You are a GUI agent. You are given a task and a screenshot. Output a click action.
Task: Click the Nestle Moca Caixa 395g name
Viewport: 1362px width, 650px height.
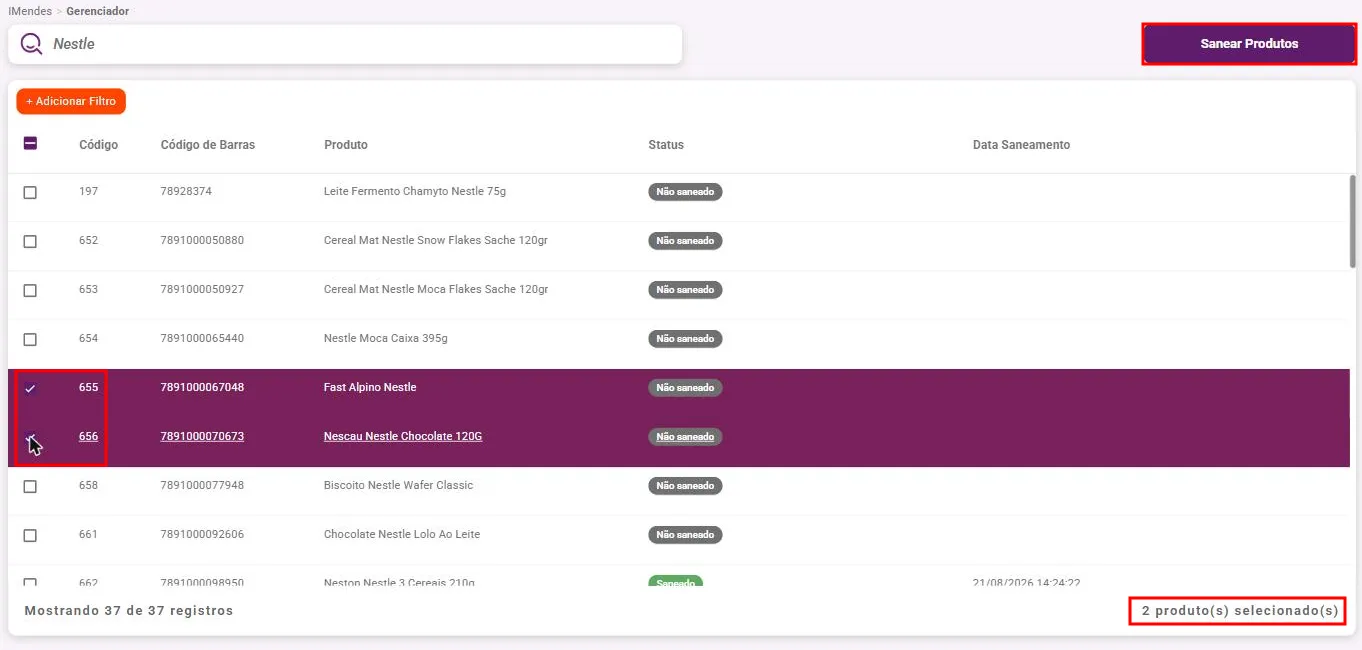(386, 338)
